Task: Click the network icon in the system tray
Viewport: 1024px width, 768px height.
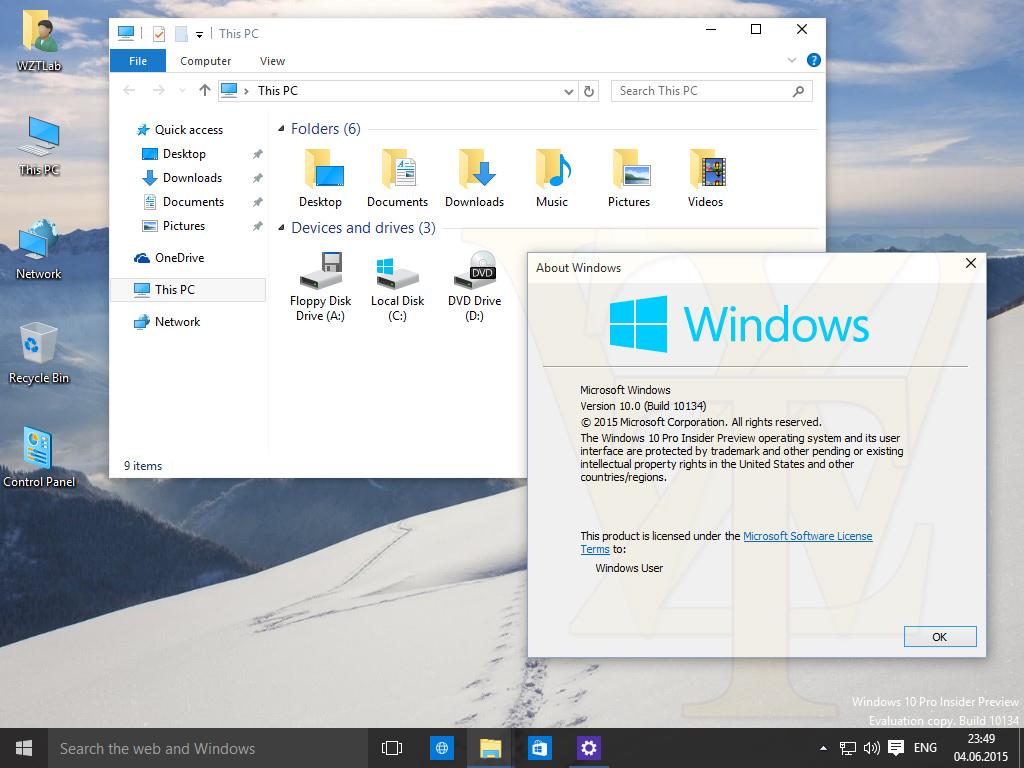Action: pos(847,748)
